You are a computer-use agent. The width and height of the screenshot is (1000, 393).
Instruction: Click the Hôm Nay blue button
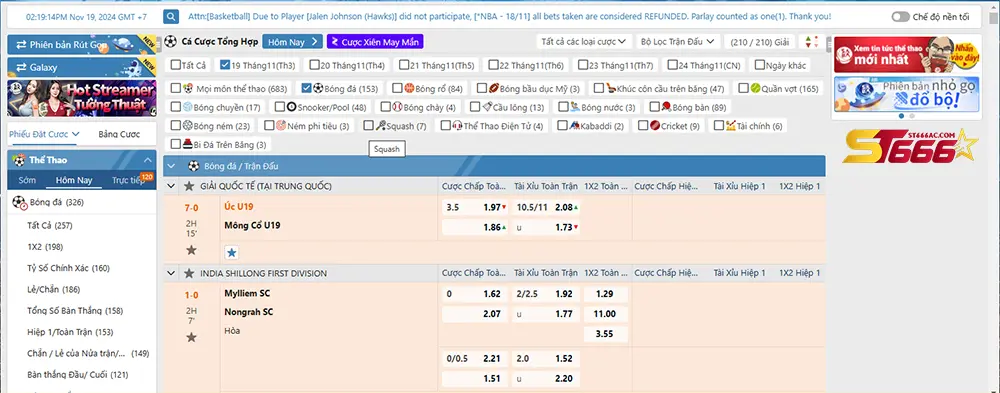[x=292, y=41]
